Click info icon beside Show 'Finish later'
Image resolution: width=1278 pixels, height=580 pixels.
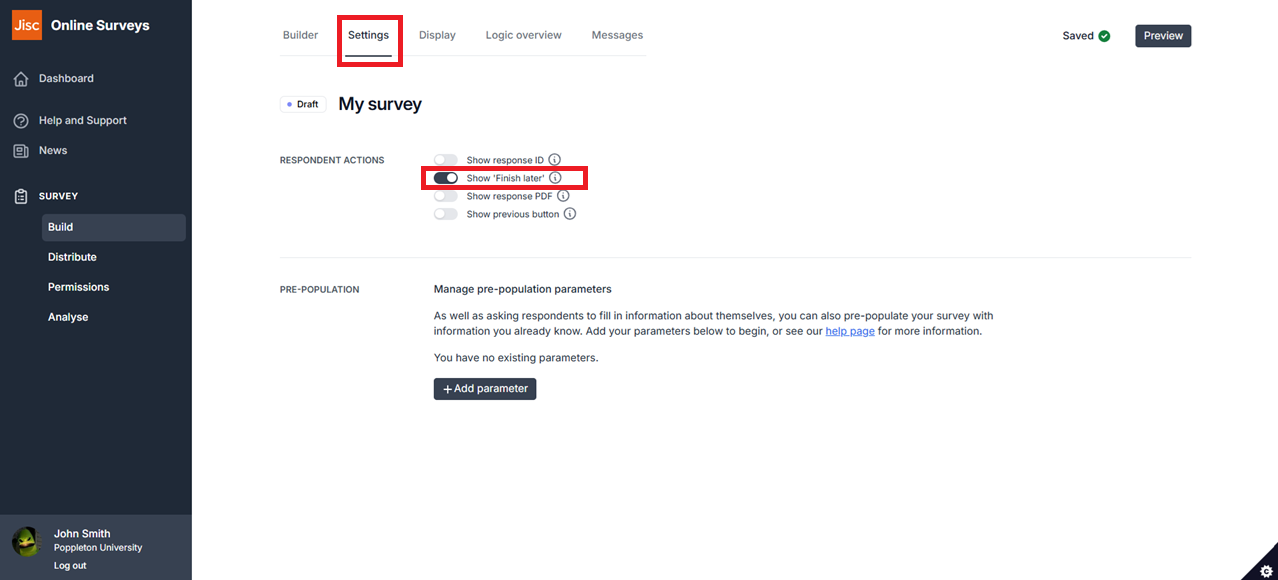click(x=556, y=178)
